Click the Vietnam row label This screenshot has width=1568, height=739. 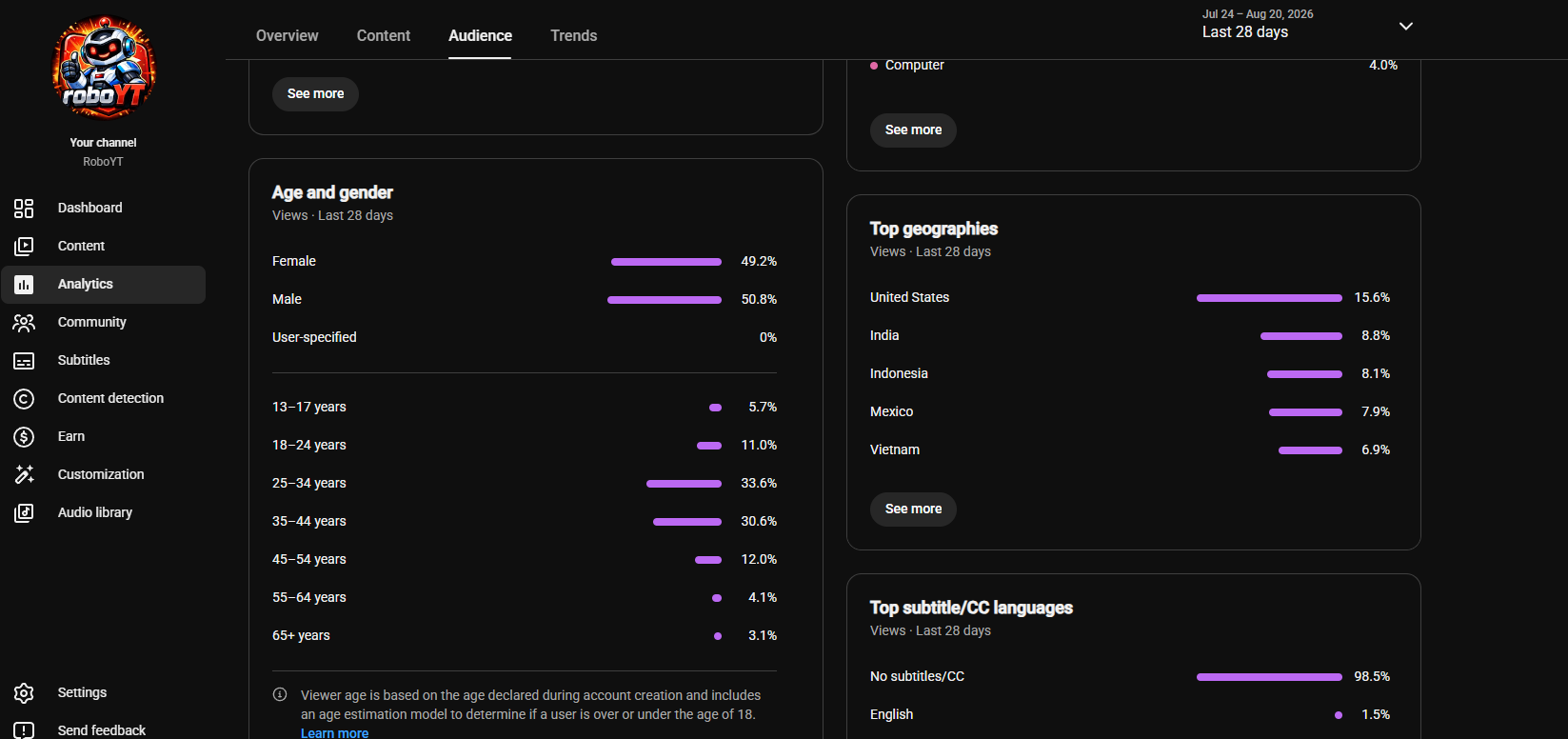(895, 449)
